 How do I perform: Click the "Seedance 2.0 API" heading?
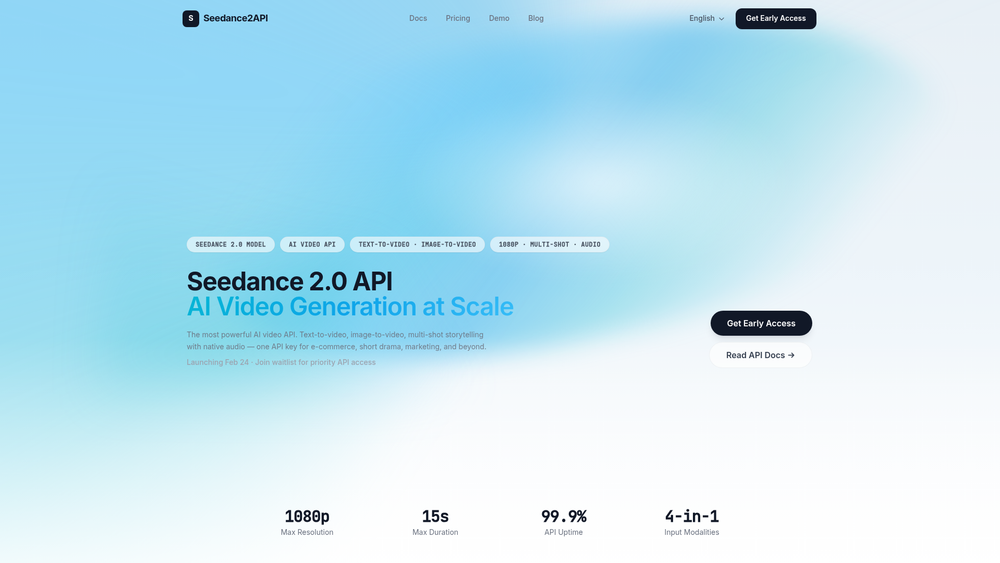point(290,281)
